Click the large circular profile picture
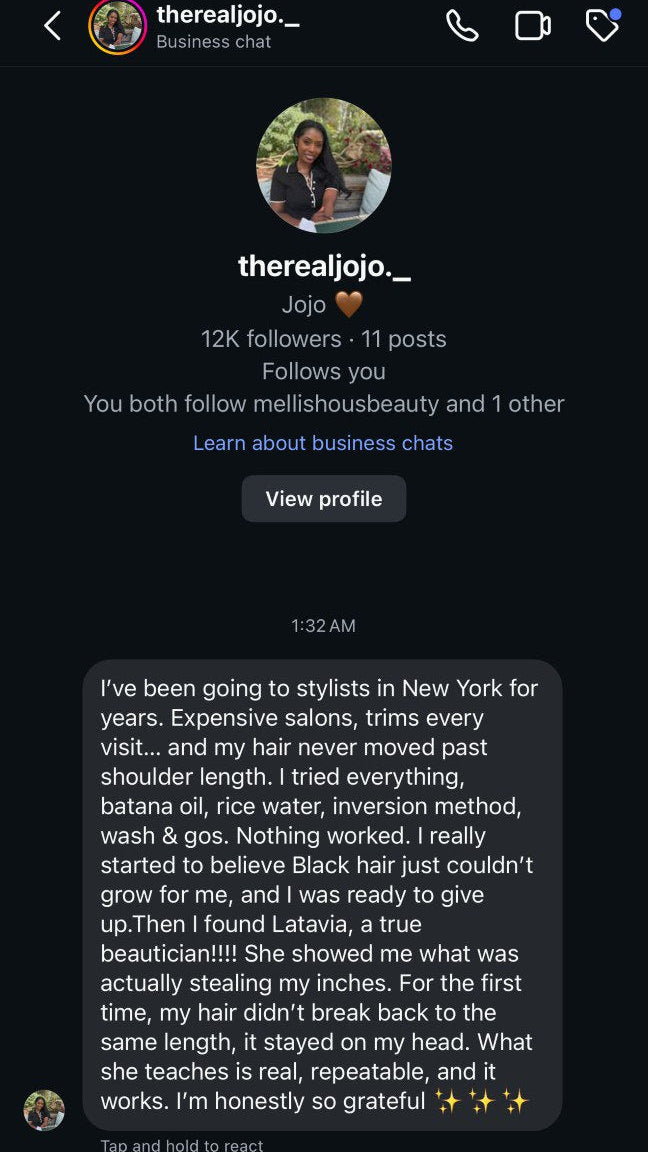 [x=324, y=165]
